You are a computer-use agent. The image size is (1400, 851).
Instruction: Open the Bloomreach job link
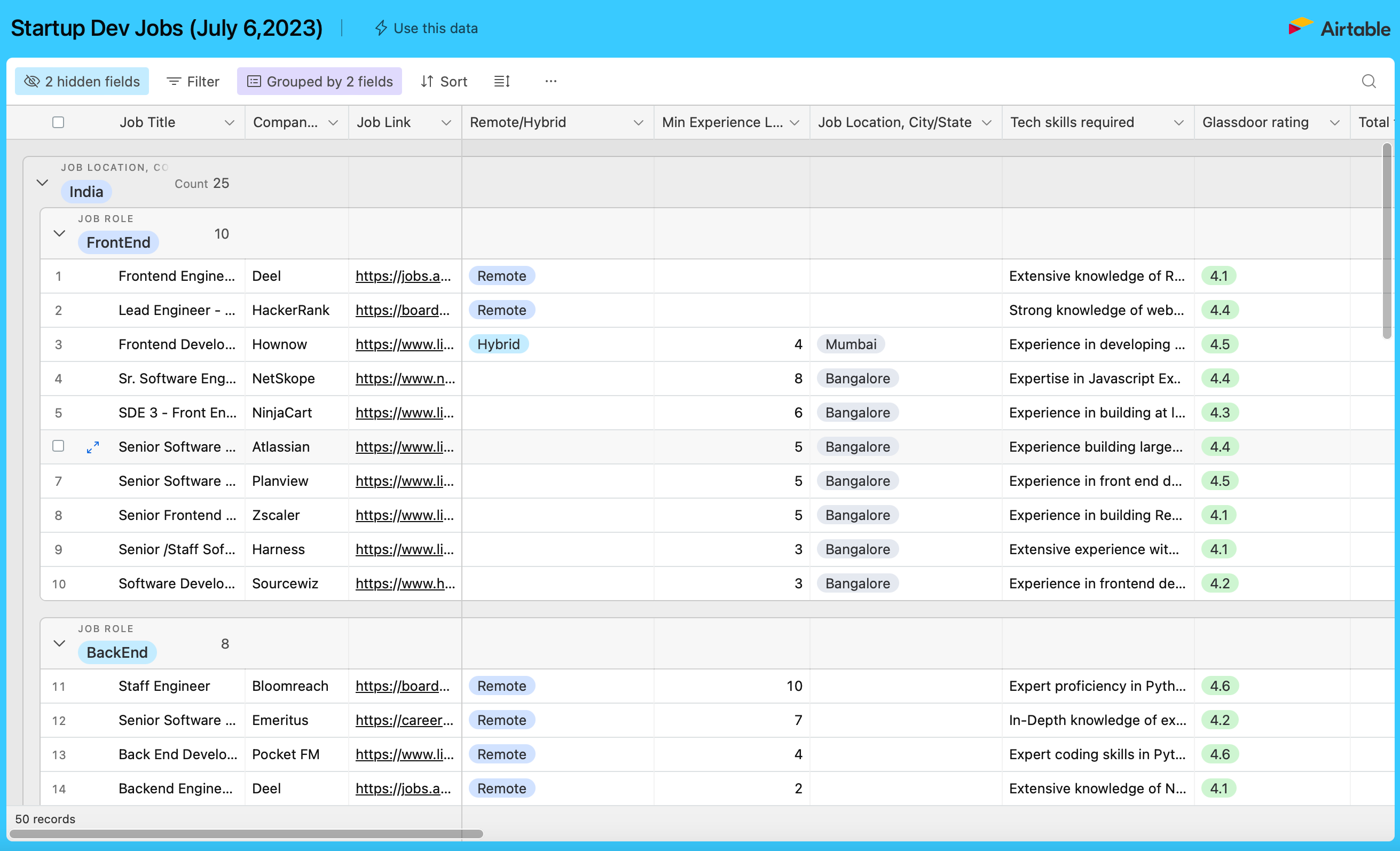tap(402, 686)
